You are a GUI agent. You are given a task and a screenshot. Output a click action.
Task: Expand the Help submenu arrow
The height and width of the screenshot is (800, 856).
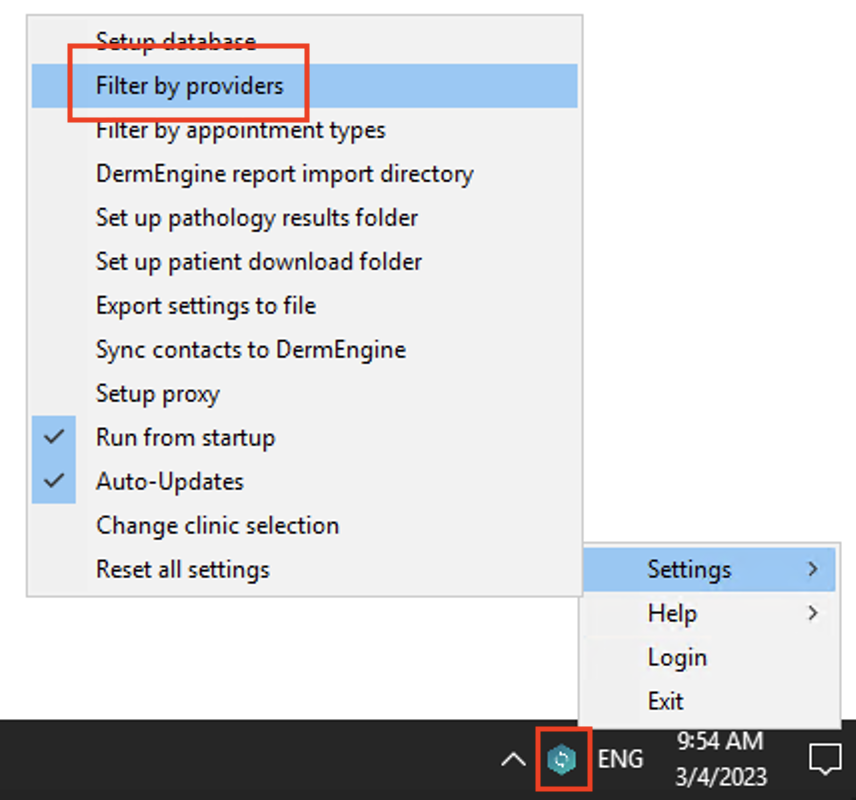[x=813, y=614]
